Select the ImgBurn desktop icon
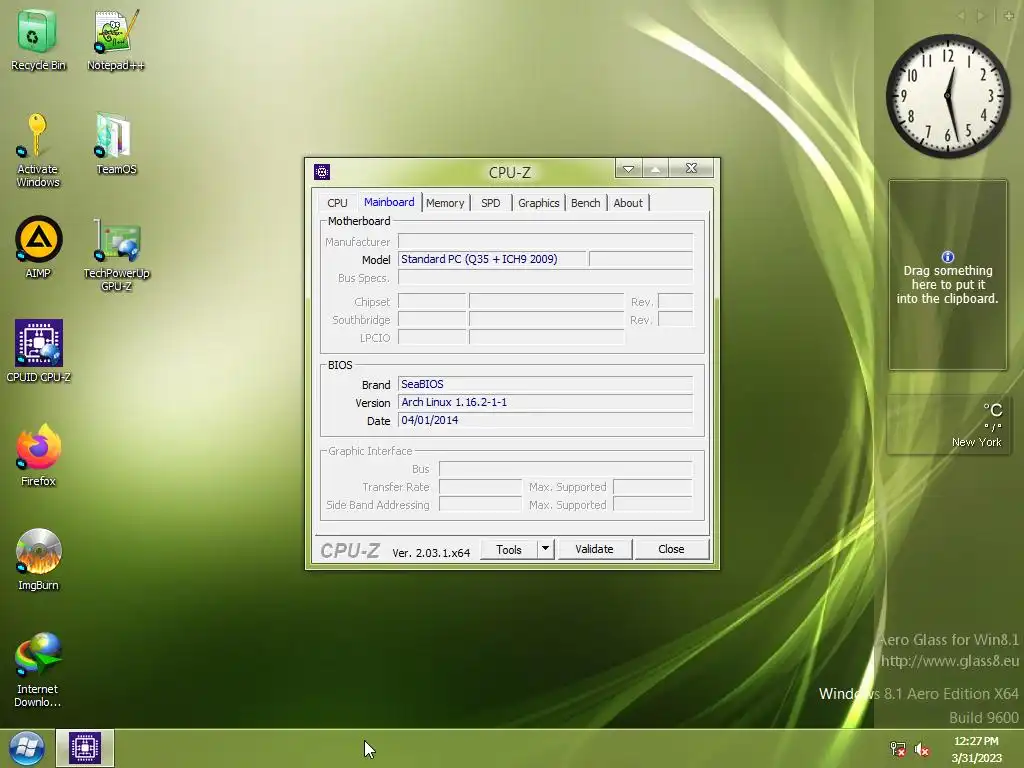The width and height of the screenshot is (1024, 768). click(38, 559)
